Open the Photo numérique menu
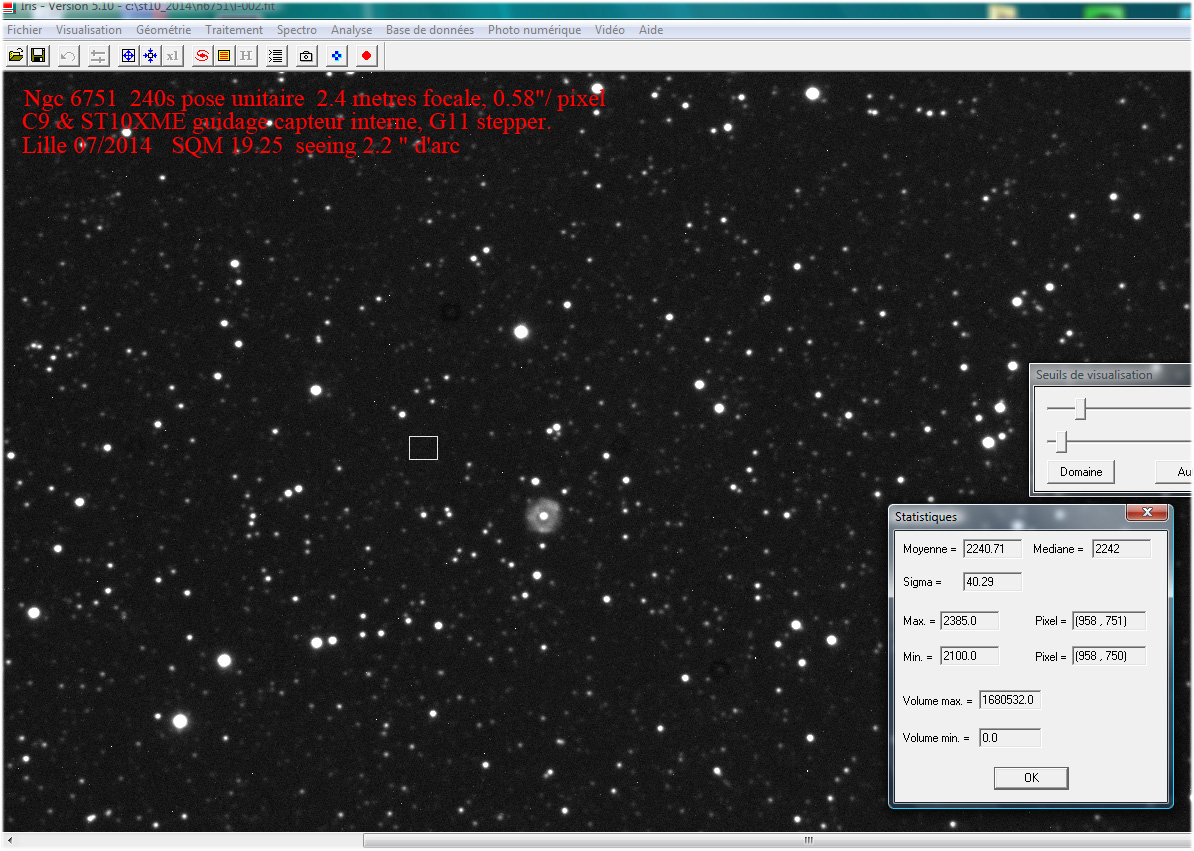The width and height of the screenshot is (1194, 851). (534, 30)
